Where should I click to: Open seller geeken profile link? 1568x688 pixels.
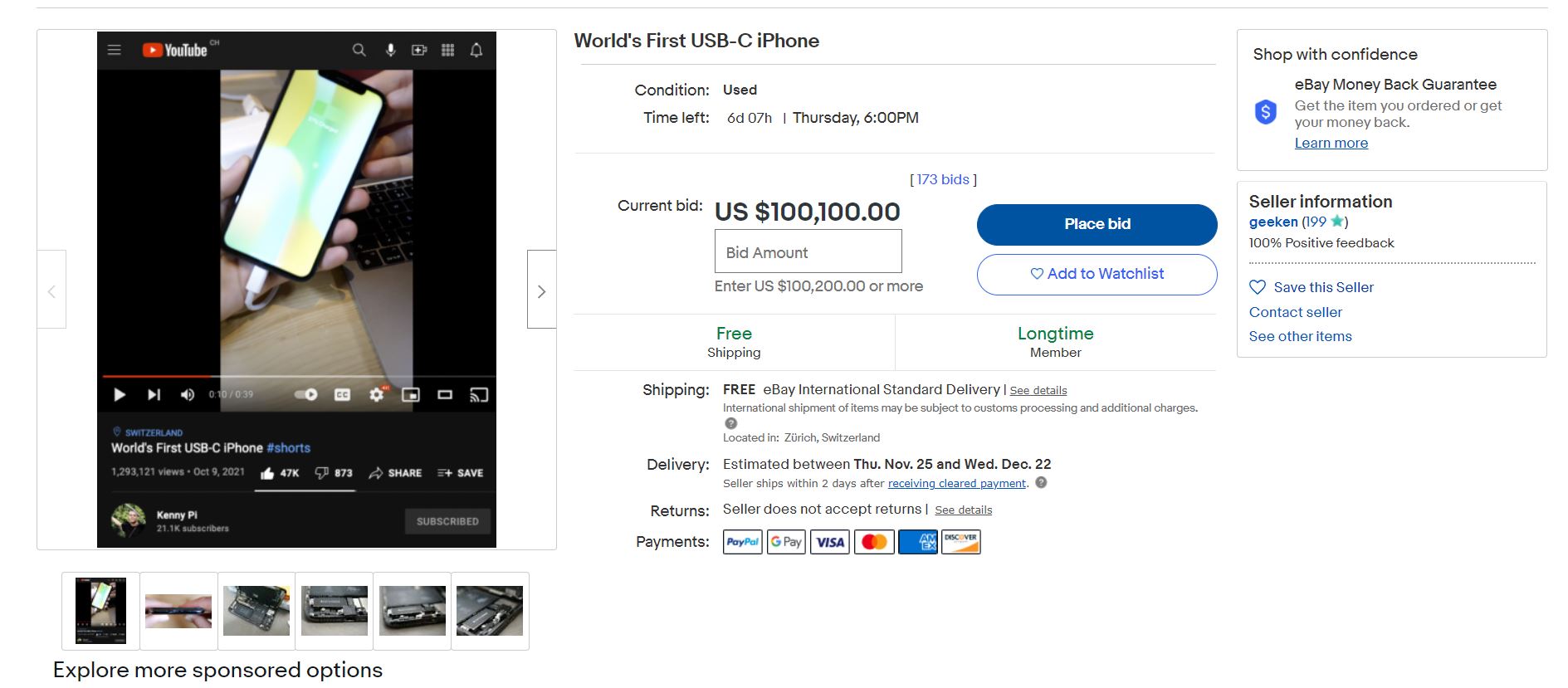pos(1273,222)
